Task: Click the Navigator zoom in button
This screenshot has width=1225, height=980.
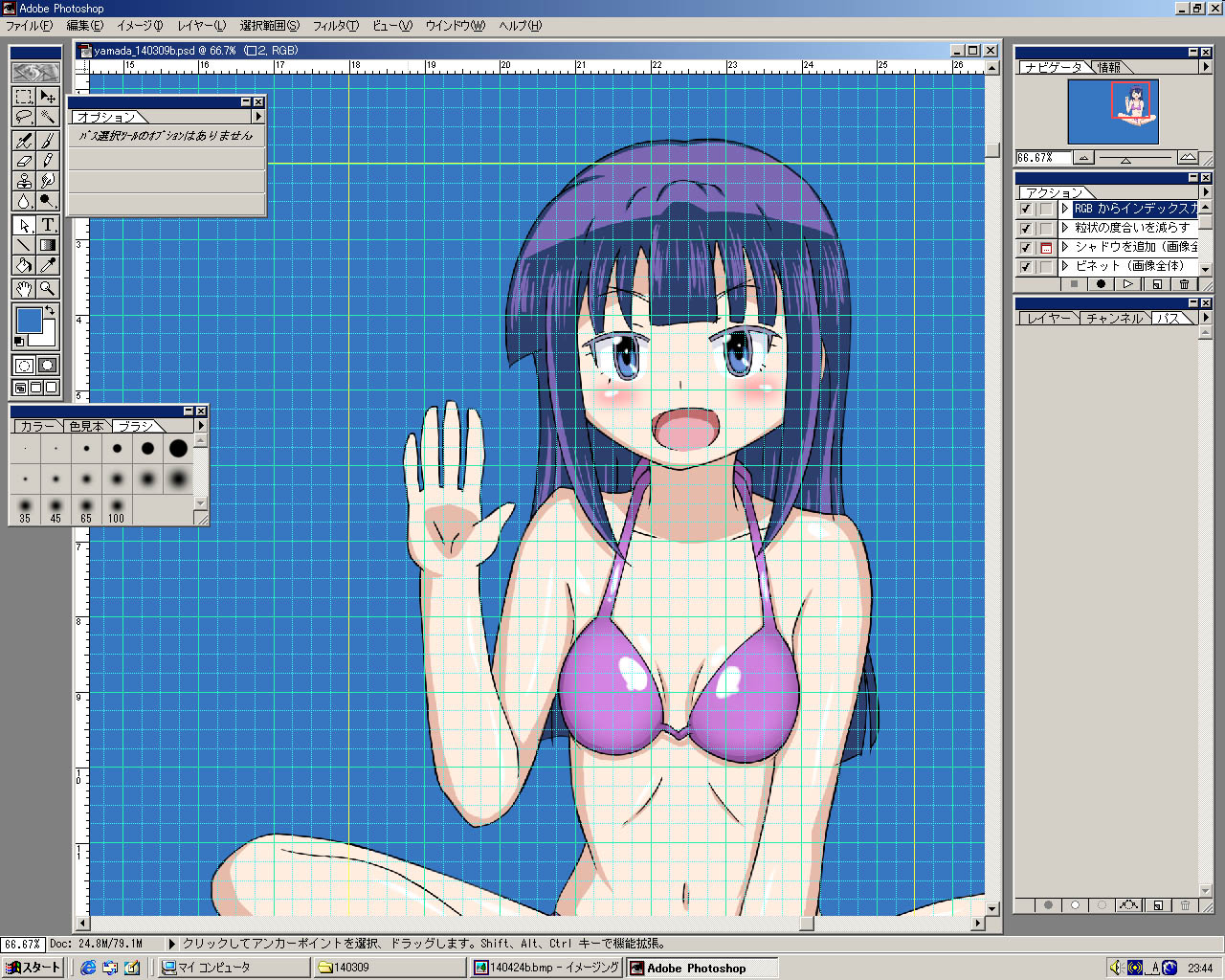Action: 1188,158
